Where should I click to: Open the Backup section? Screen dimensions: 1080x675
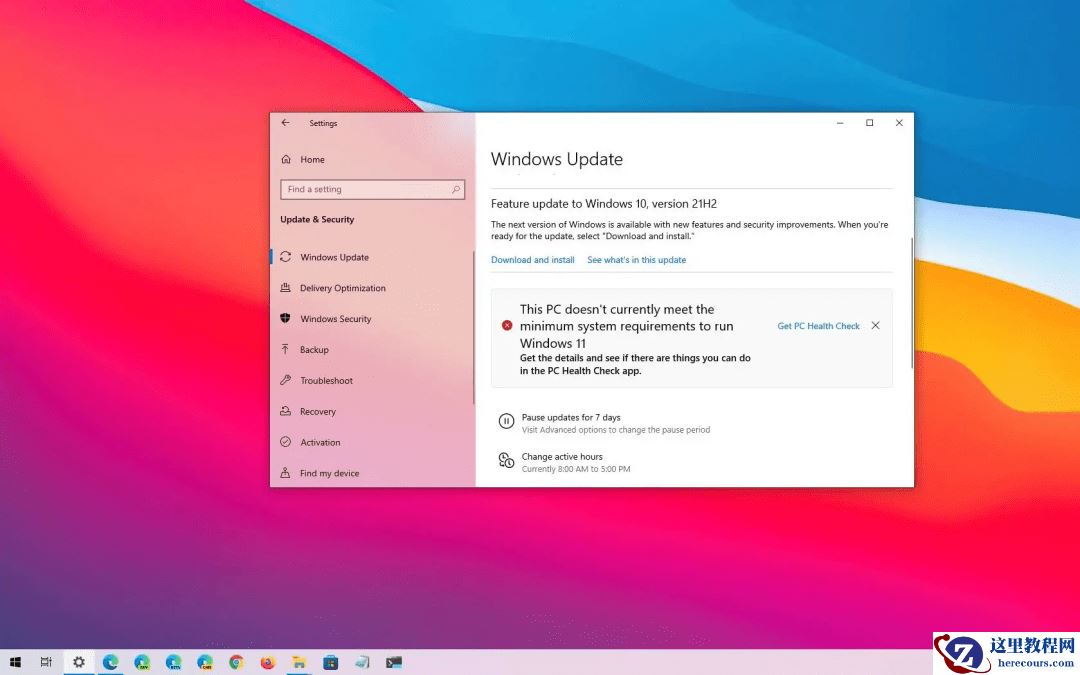click(316, 349)
